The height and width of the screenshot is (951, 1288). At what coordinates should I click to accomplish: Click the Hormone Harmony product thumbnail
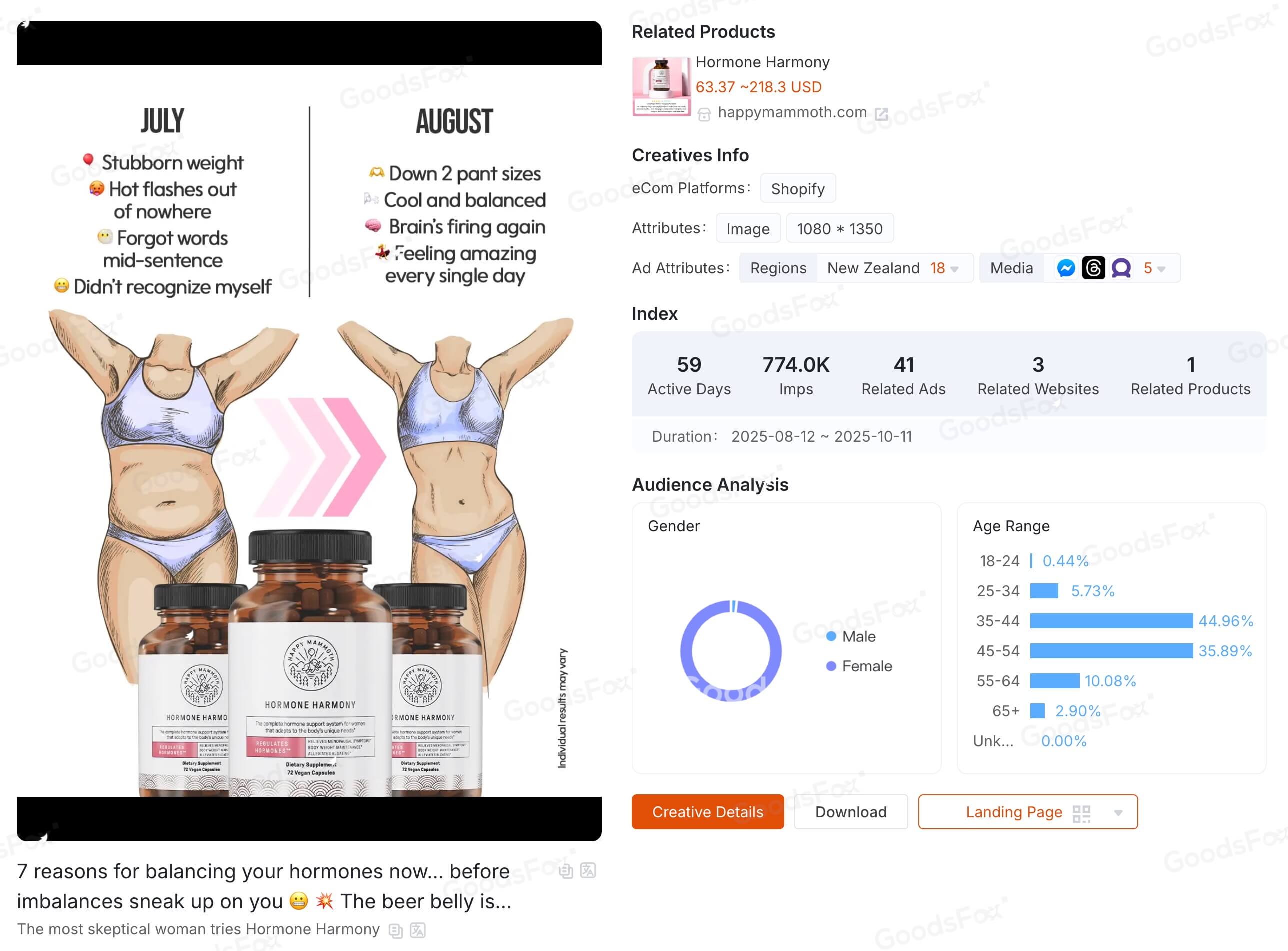click(660, 86)
